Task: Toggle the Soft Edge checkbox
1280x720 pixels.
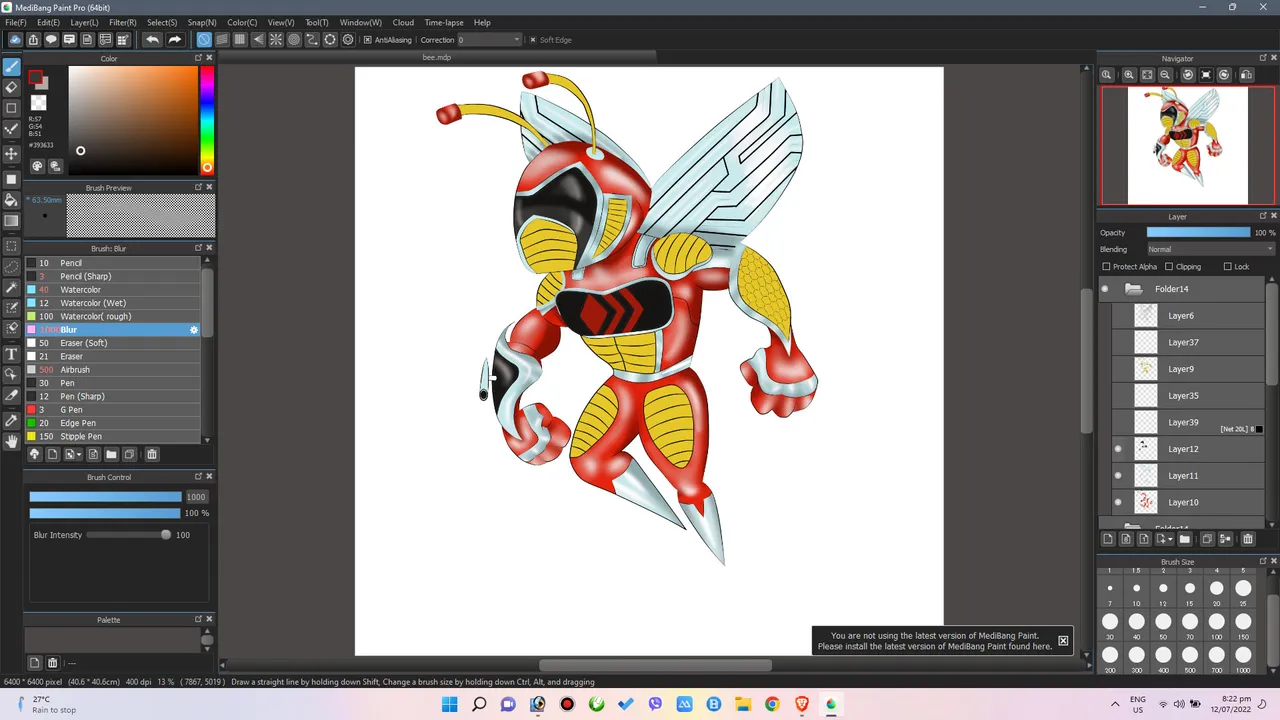Action: 533,40
